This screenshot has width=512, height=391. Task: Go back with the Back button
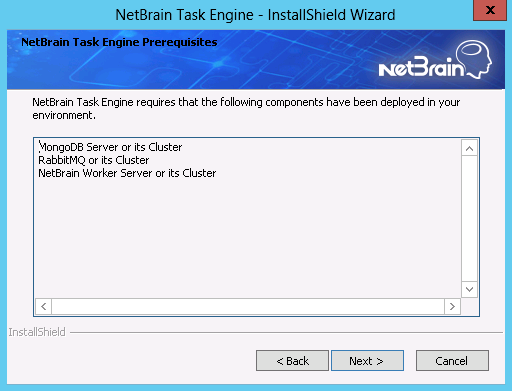pyautogui.click(x=292, y=360)
